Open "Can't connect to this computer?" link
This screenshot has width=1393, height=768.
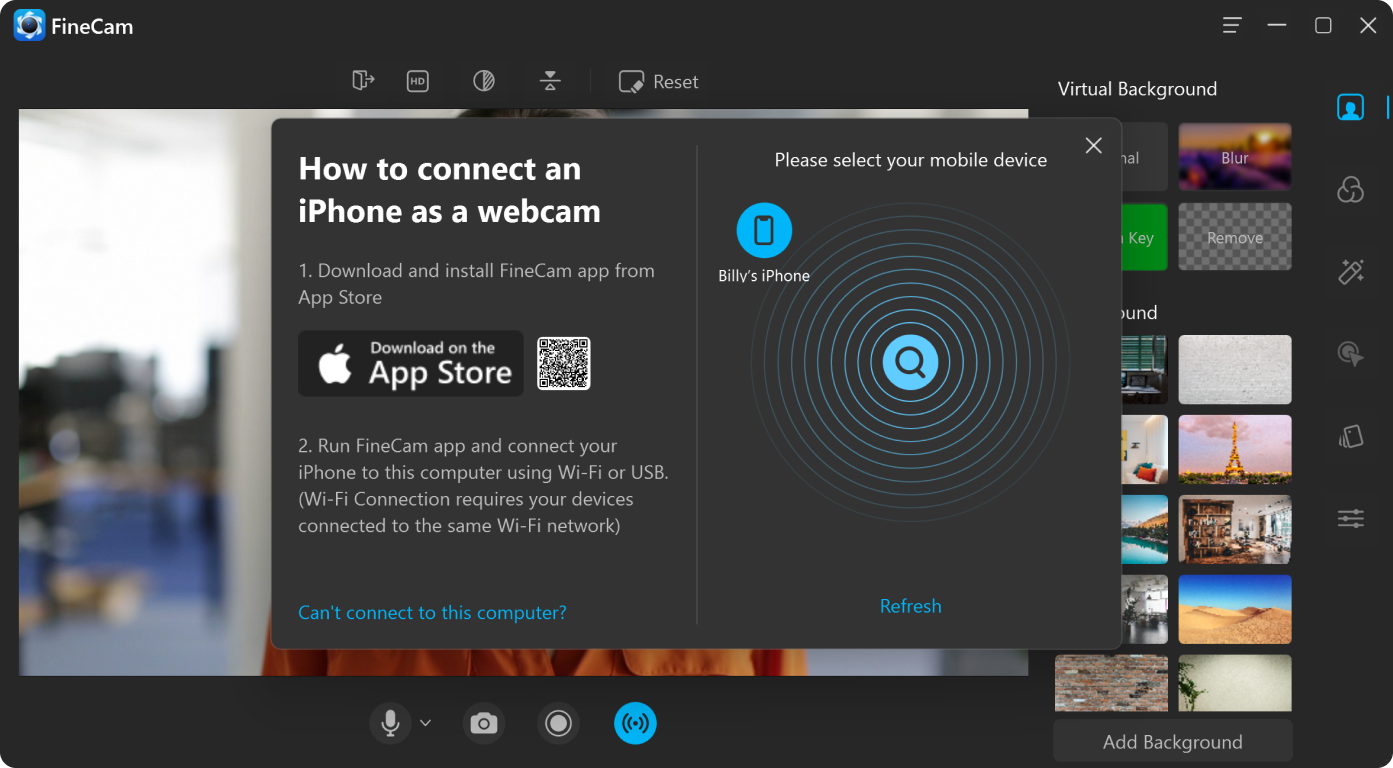(x=432, y=612)
